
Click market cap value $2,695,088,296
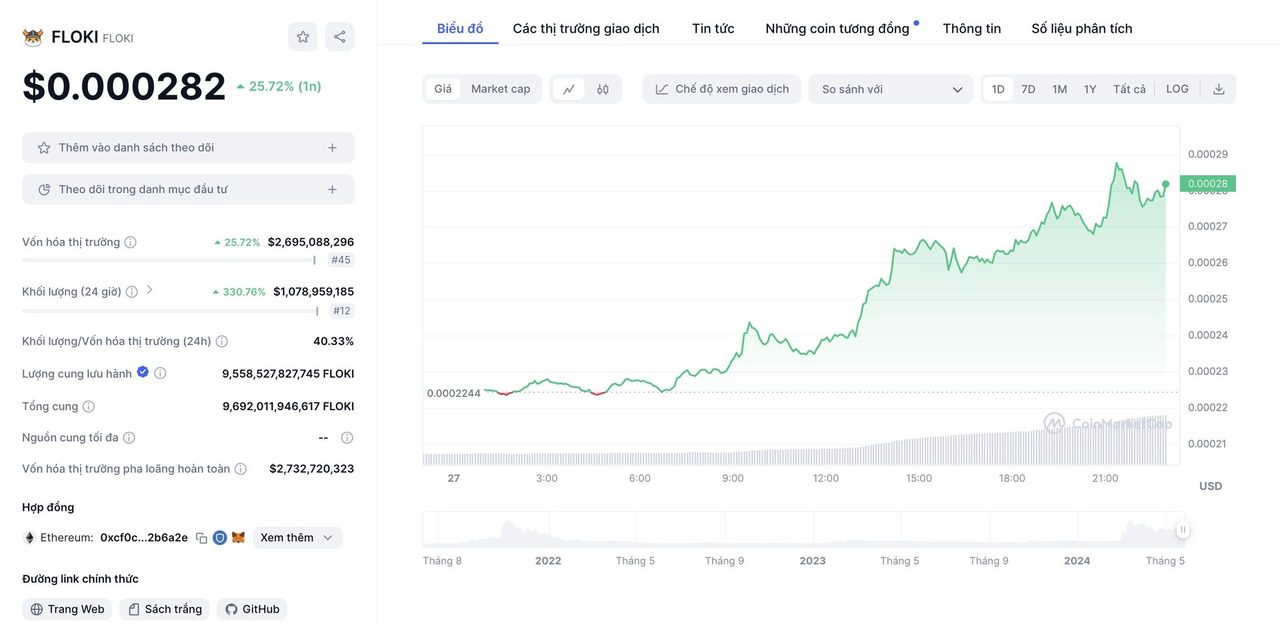(311, 242)
